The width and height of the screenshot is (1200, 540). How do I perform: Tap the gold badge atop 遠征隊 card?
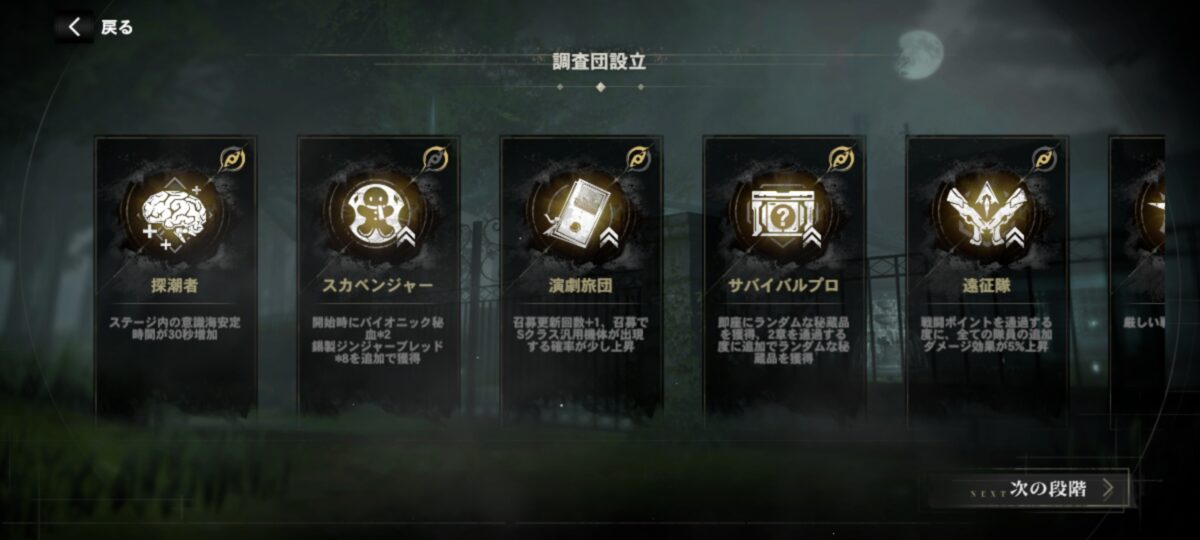pyautogui.click(x=1045, y=157)
